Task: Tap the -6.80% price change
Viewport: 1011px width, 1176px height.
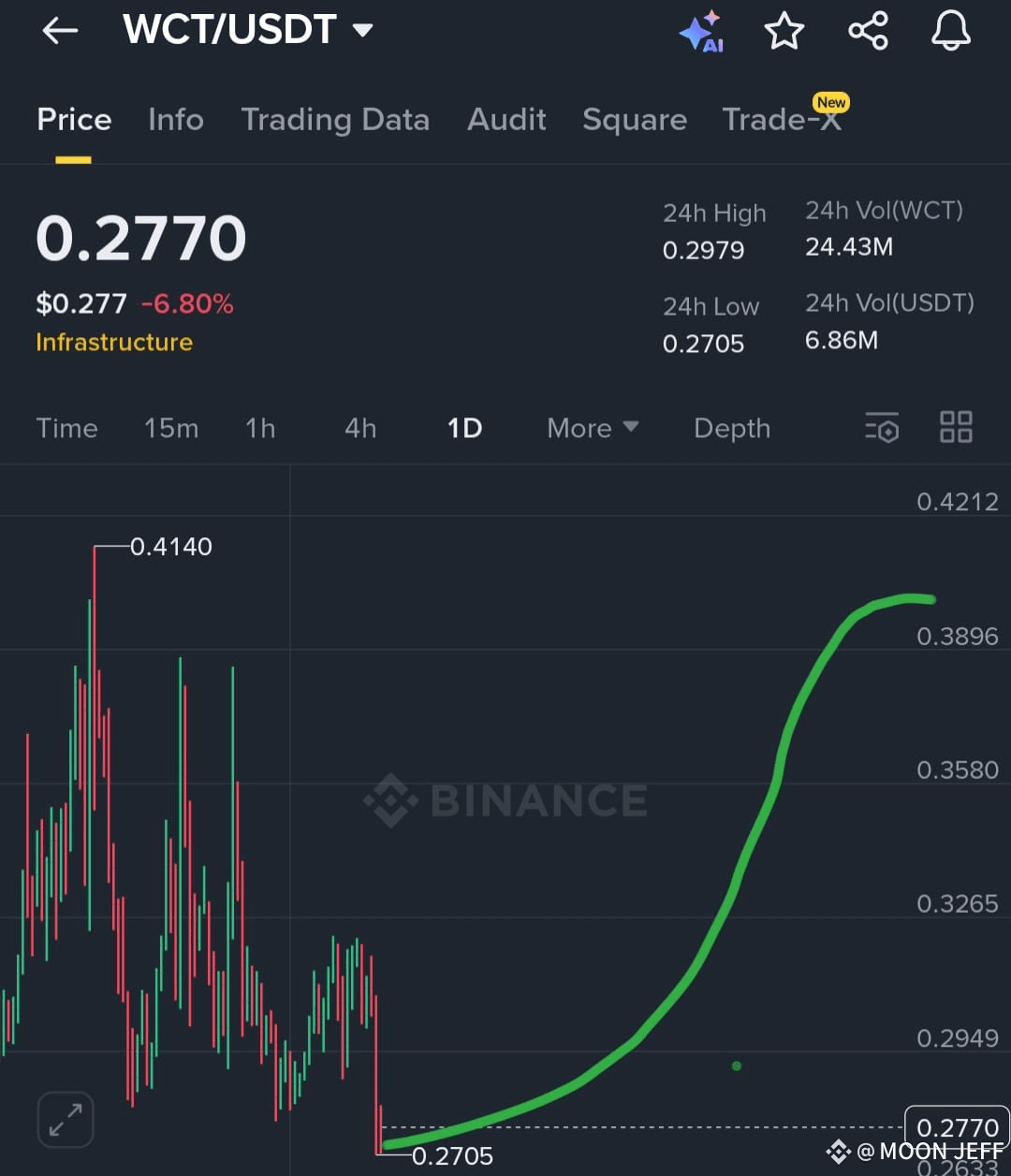Action: click(187, 303)
